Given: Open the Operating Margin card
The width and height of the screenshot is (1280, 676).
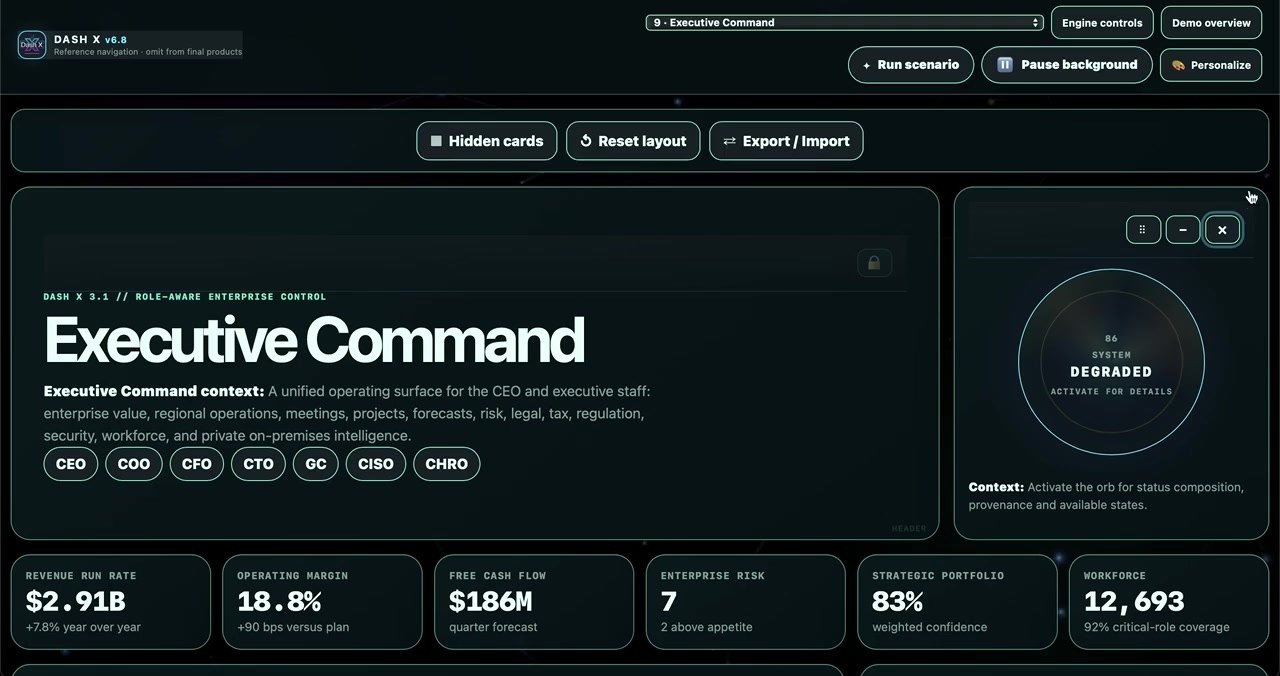Looking at the screenshot, I should pos(322,602).
